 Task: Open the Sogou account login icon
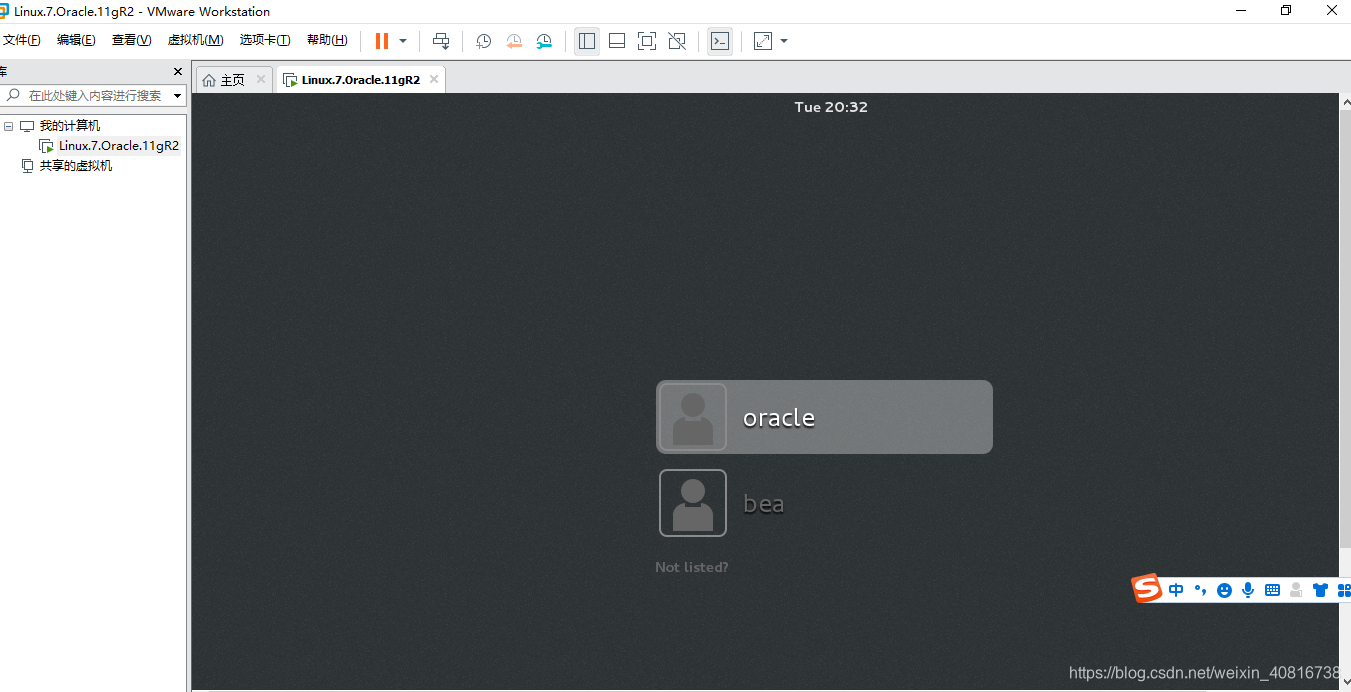click(x=1296, y=590)
